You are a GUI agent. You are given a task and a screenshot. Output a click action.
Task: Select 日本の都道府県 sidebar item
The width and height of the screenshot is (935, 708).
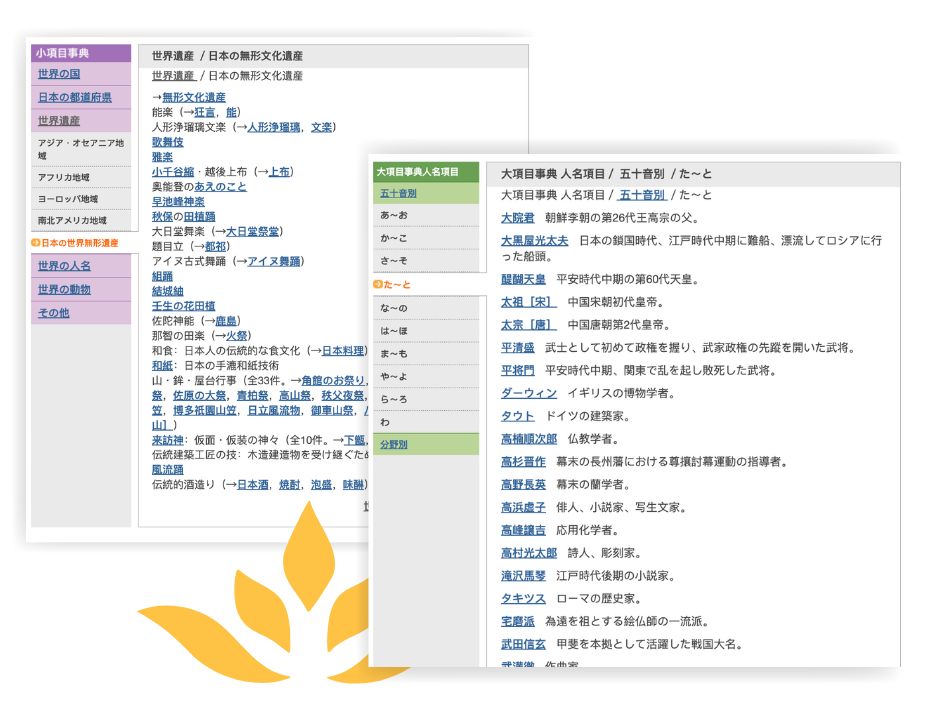tap(74, 98)
